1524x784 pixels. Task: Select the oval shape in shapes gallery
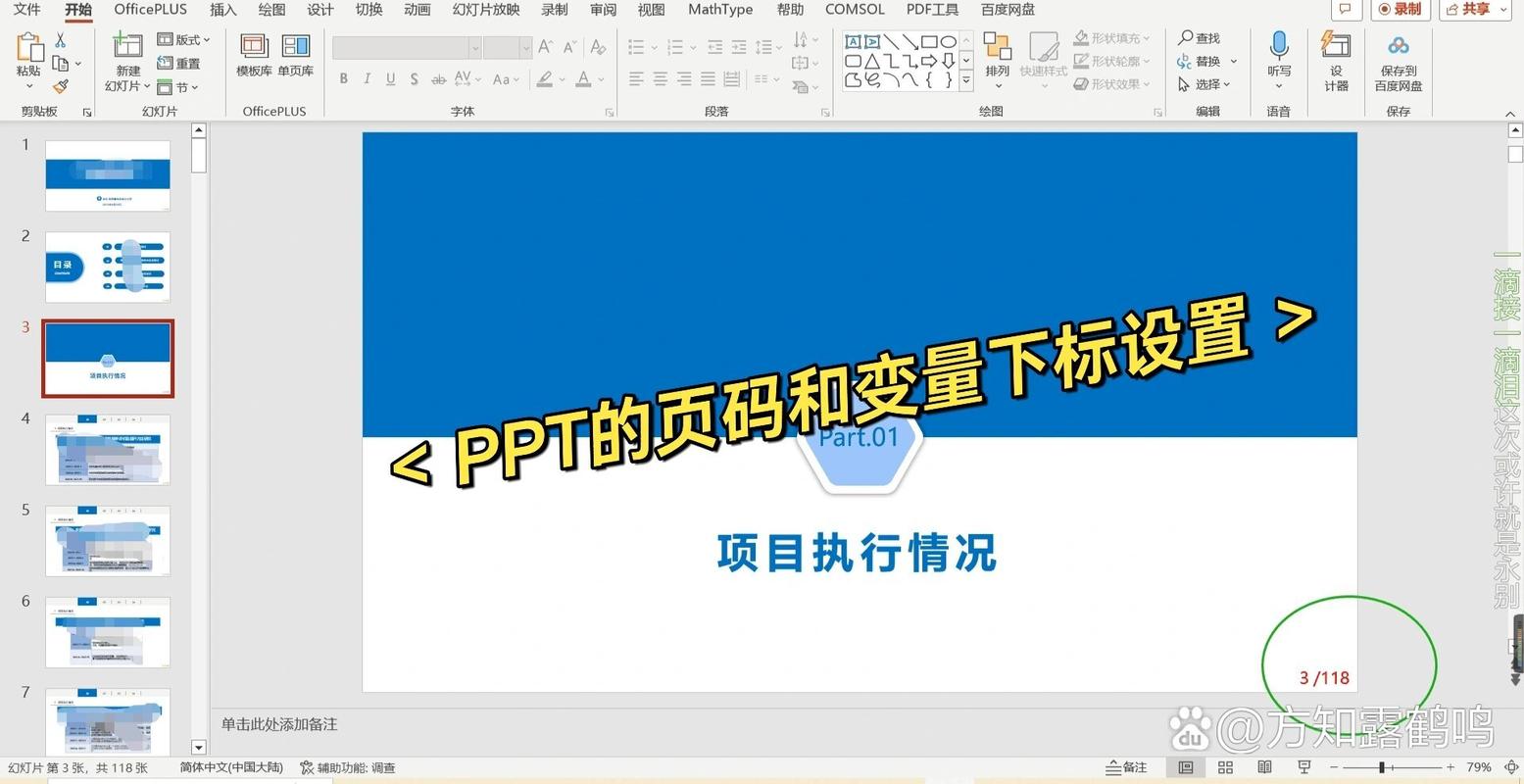click(949, 41)
